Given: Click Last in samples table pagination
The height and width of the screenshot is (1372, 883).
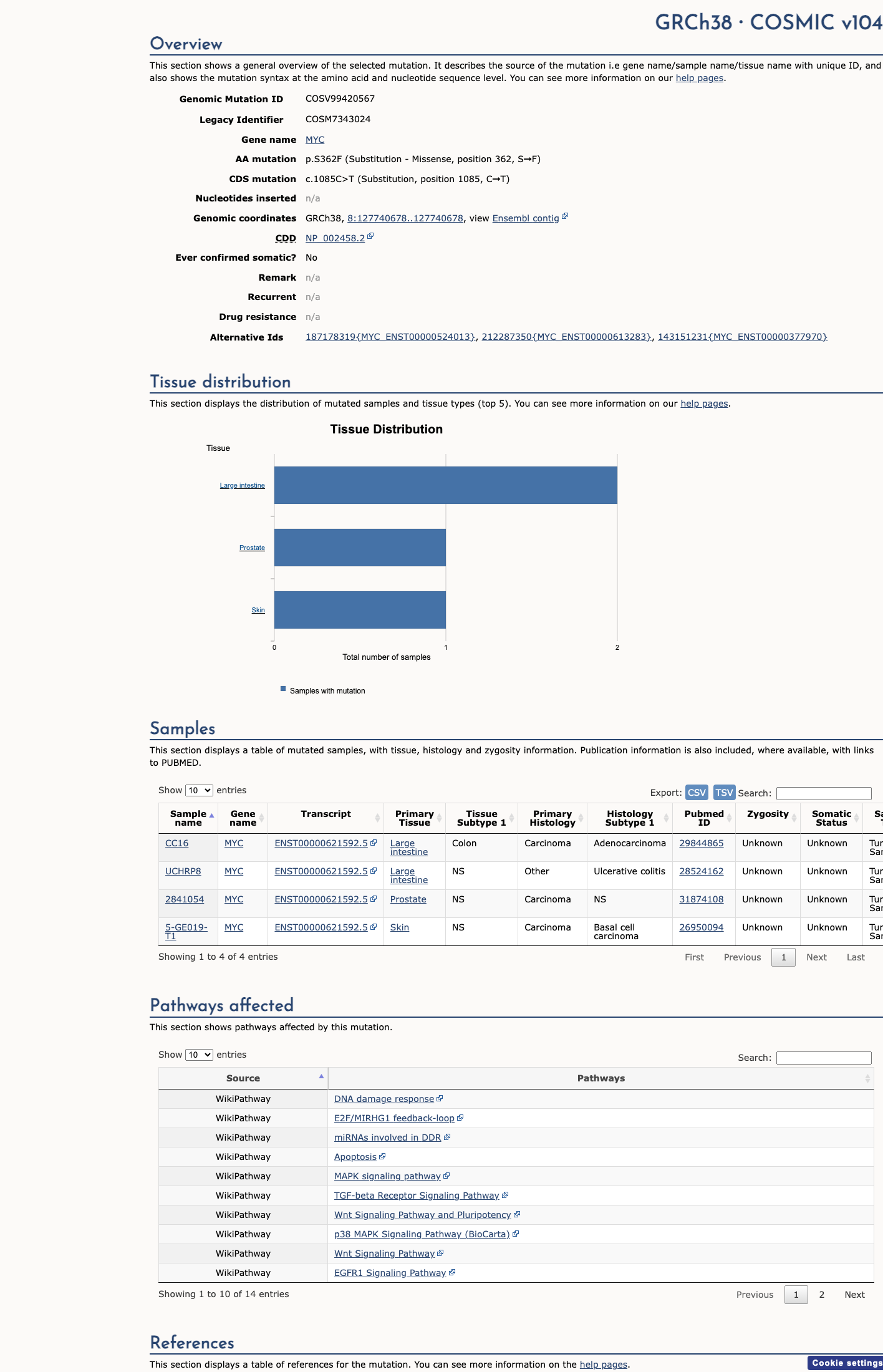Looking at the screenshot, I should 856,957.
